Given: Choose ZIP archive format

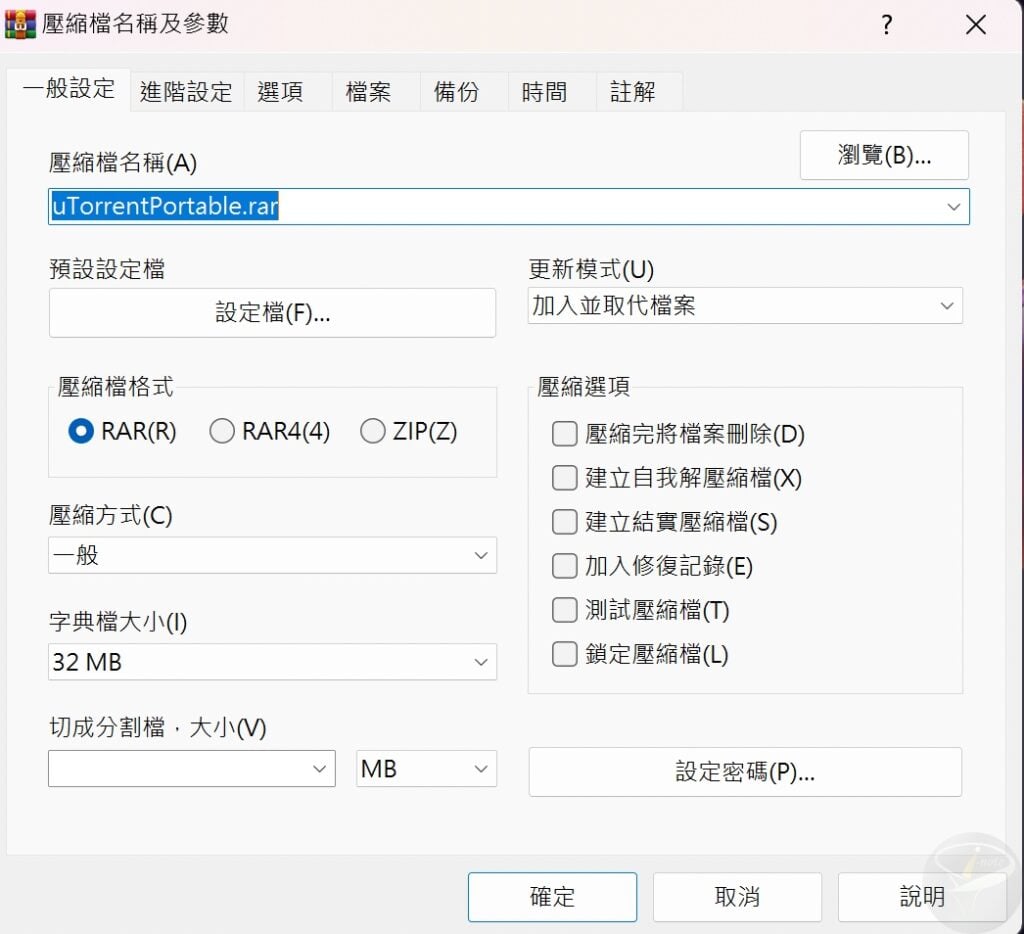Looking at the screenshot, I should (373, 431).
